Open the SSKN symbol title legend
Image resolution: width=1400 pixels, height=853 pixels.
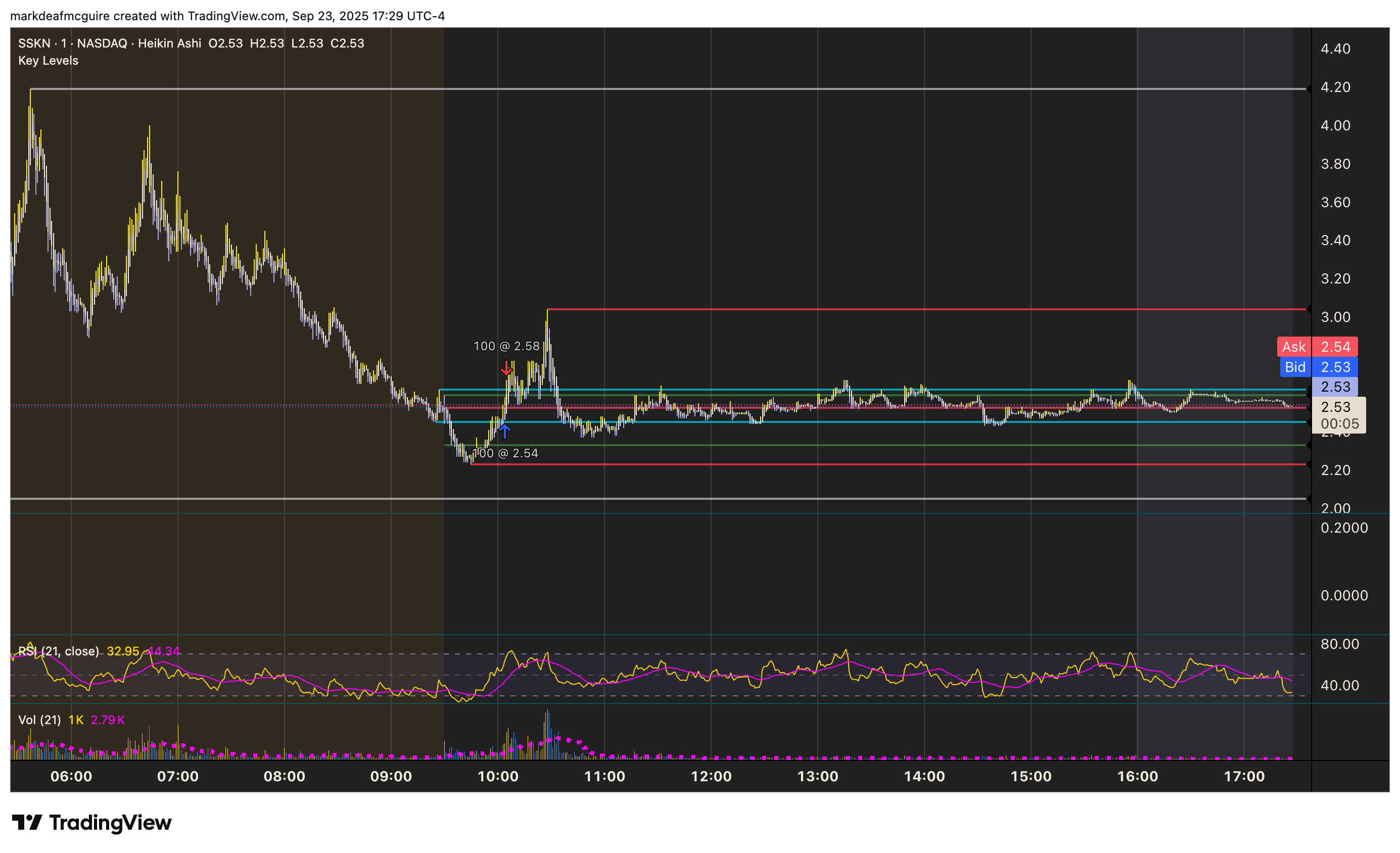[34, 43]
